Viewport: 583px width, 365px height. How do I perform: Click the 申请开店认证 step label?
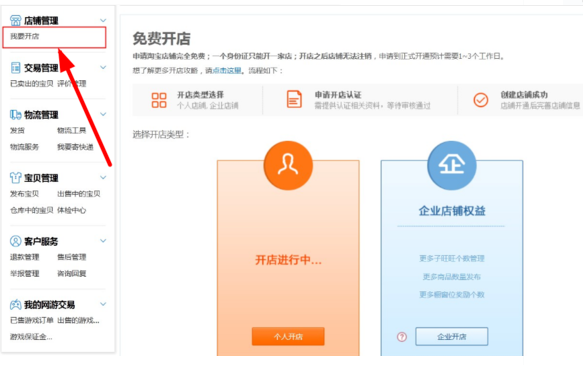coord(338,95)
